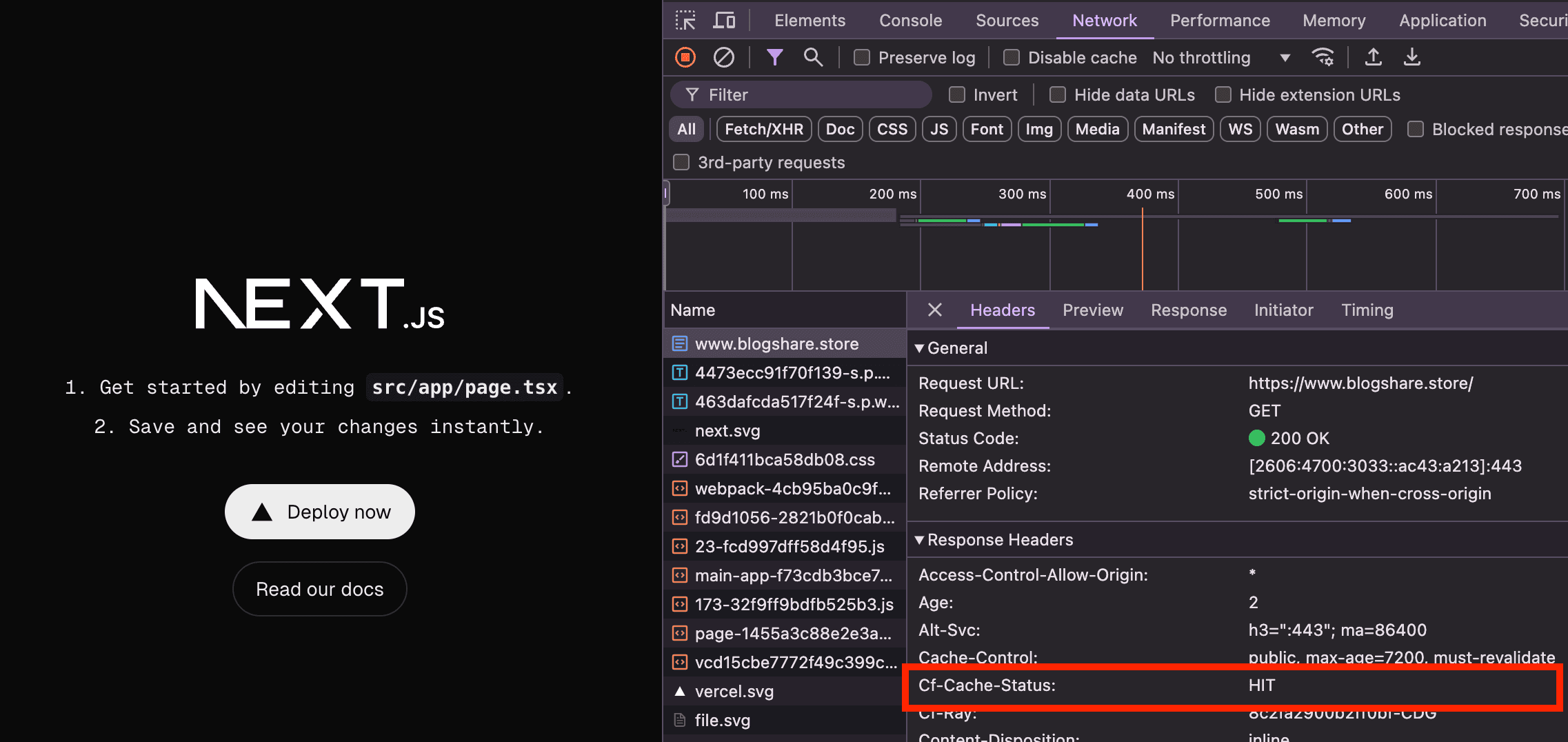
Task: Filter by JS type
Action: [x=939, y=129]
